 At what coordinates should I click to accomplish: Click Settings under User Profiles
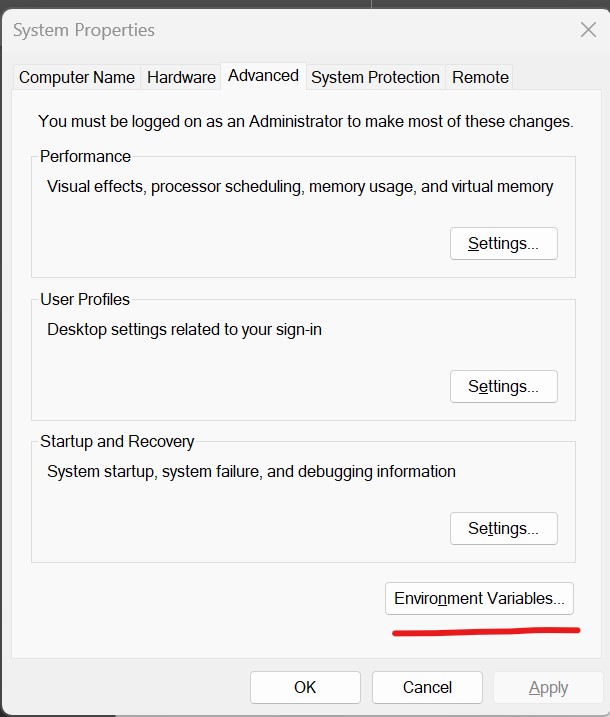pyautogui.click(x=503, y=387)
